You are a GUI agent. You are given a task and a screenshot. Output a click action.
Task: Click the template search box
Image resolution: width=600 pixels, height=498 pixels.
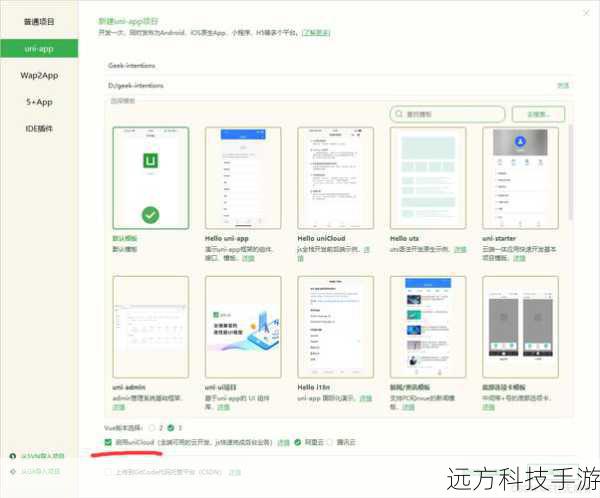(x=447, y=114)
